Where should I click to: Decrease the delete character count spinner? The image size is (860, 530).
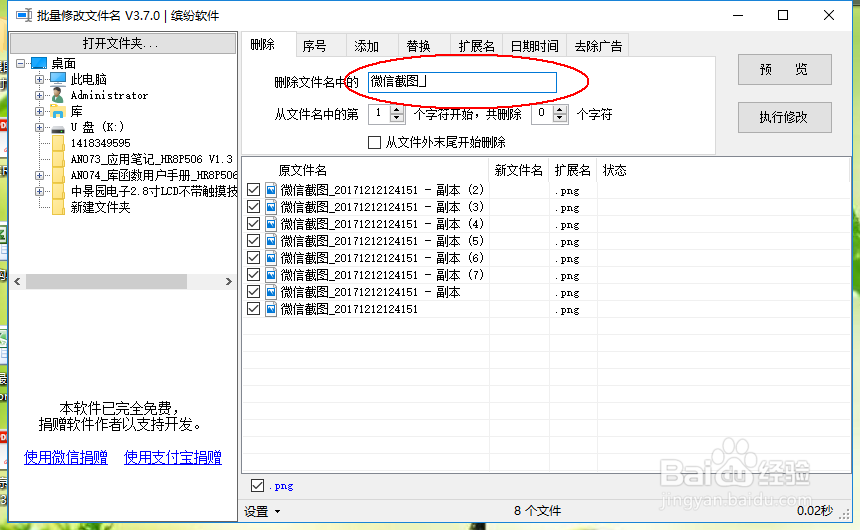[560, 119]
